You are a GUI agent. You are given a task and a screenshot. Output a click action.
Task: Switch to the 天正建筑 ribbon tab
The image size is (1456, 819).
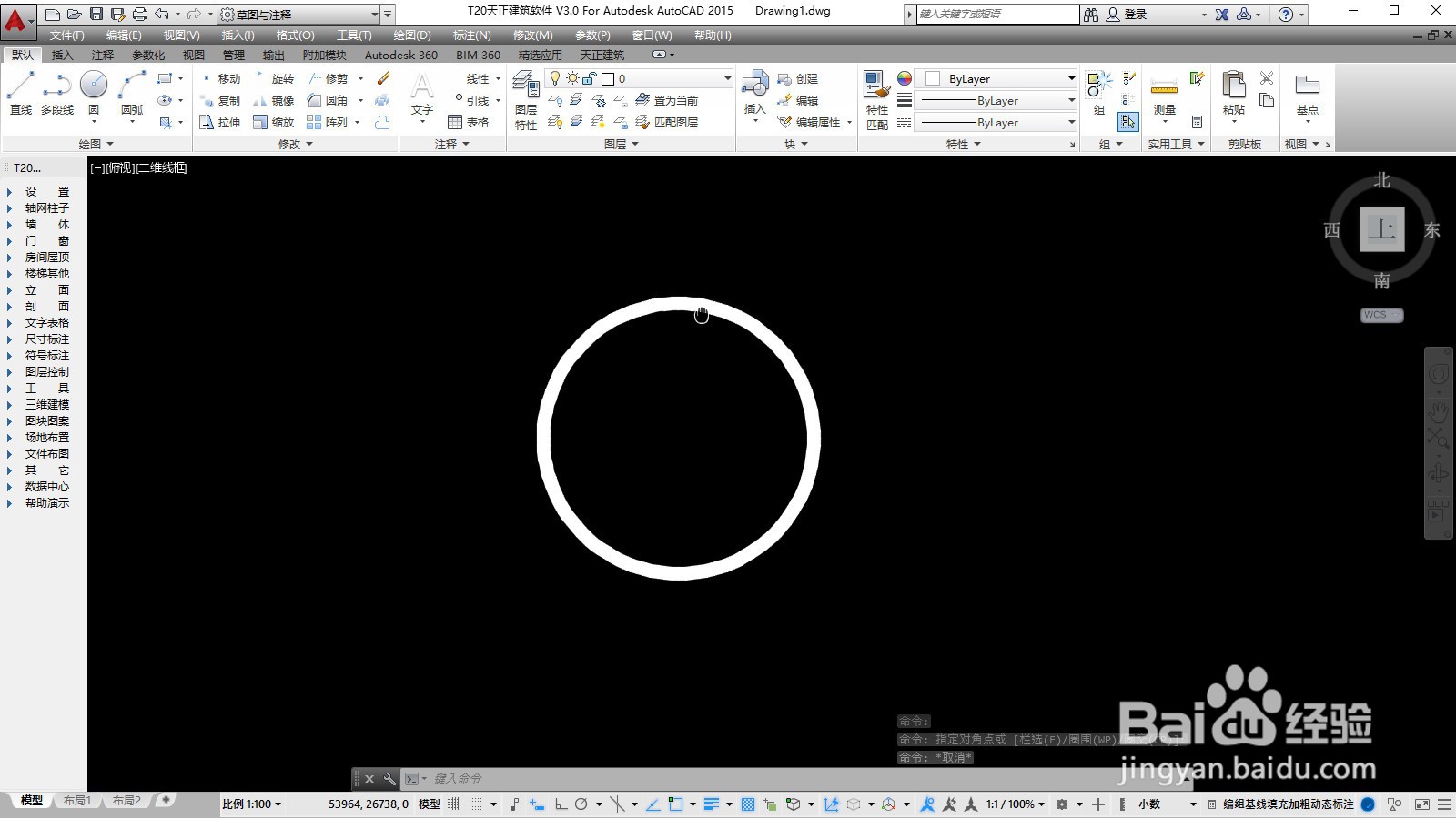pos(602,56)
